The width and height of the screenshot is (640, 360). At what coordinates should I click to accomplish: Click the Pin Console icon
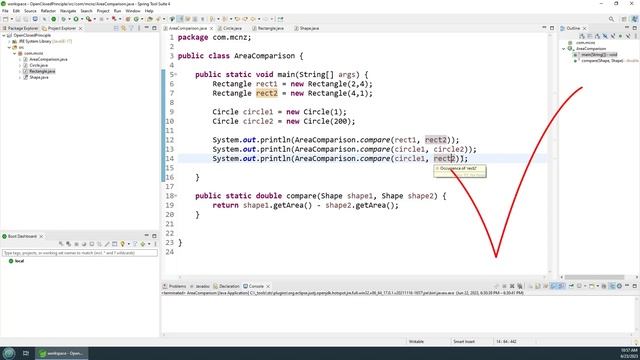click(571, 286)
